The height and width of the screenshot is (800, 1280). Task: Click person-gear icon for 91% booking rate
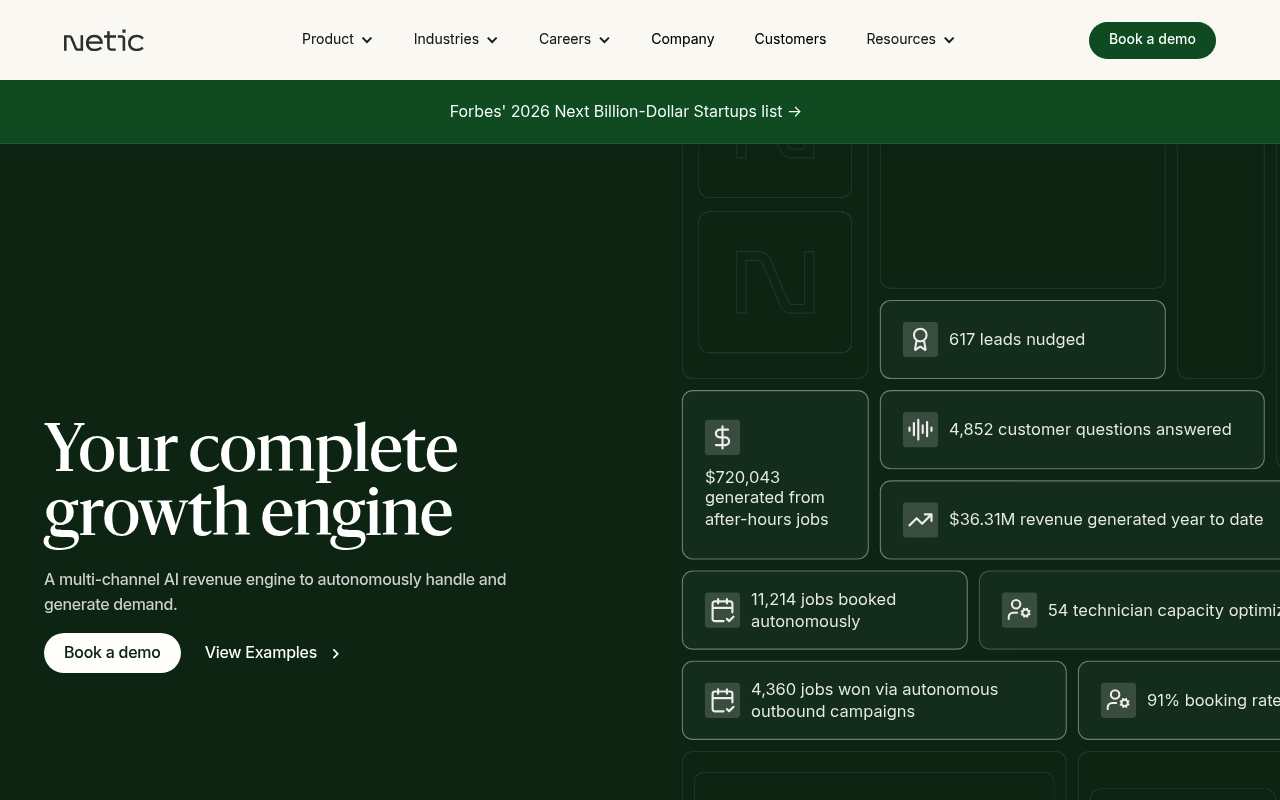pyautogui.click(x=1118, y=700)
